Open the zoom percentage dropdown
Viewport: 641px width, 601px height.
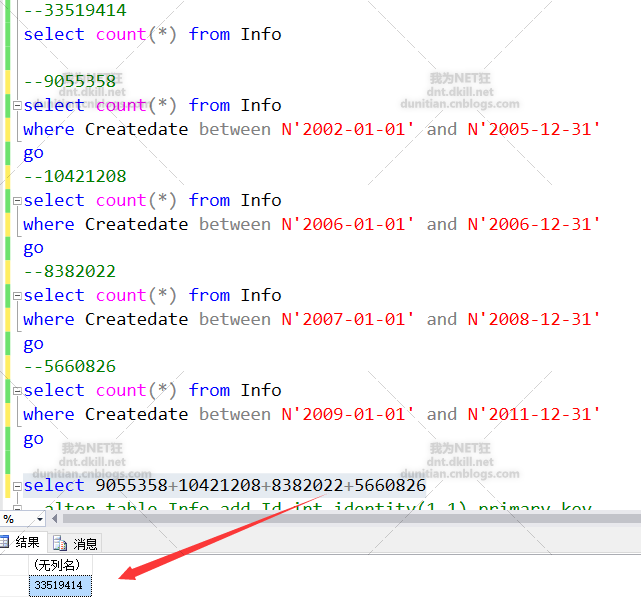(40, 519)
